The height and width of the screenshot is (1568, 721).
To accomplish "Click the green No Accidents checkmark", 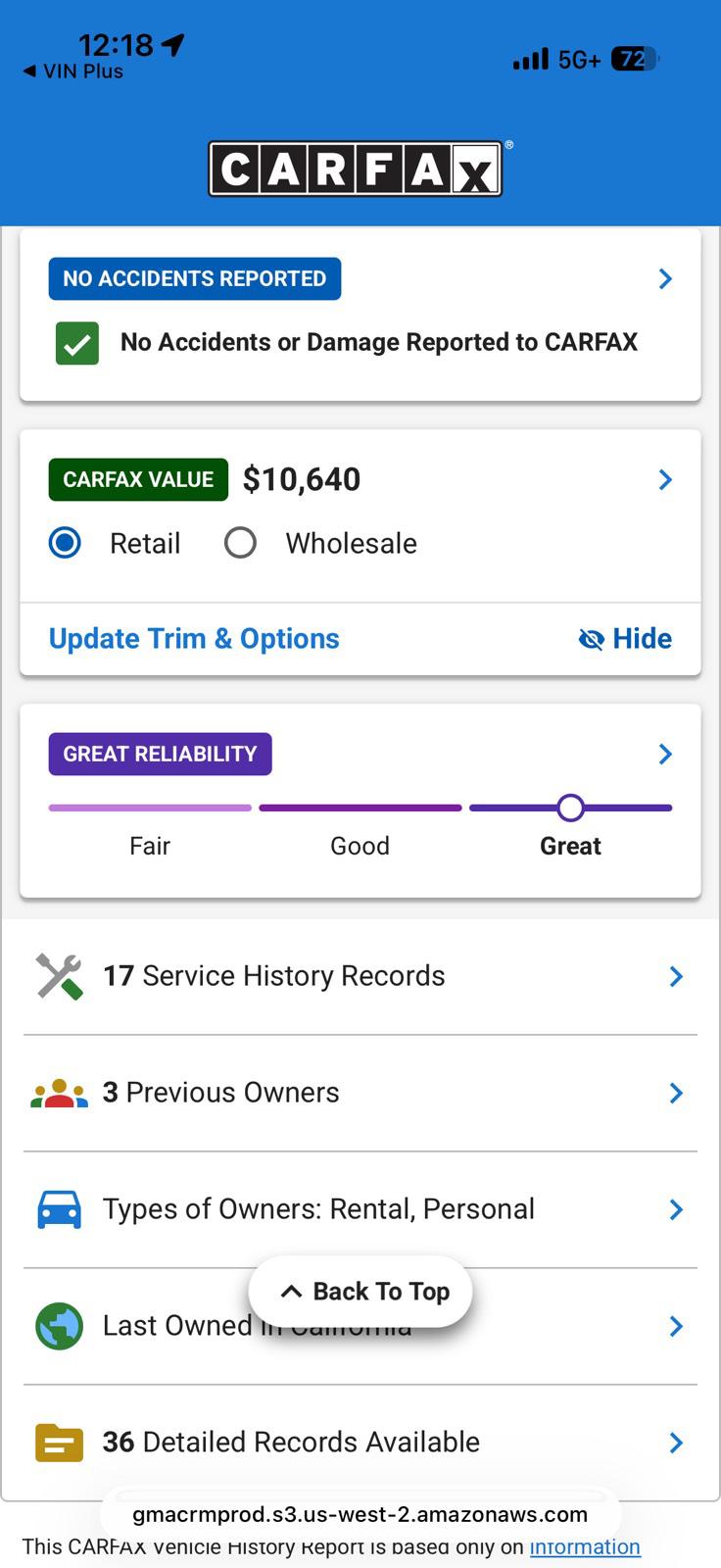I will (x=77, y=343).
